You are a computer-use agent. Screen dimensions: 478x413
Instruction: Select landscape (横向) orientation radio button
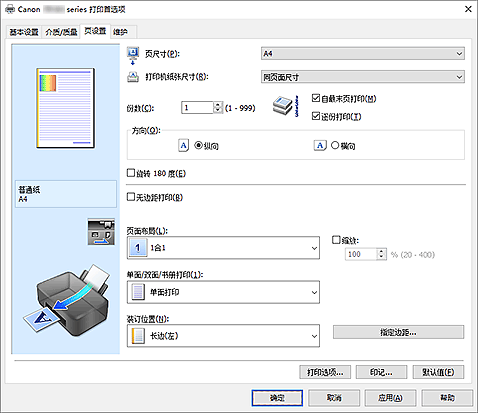pyautogui.click(x=335, y=145)
